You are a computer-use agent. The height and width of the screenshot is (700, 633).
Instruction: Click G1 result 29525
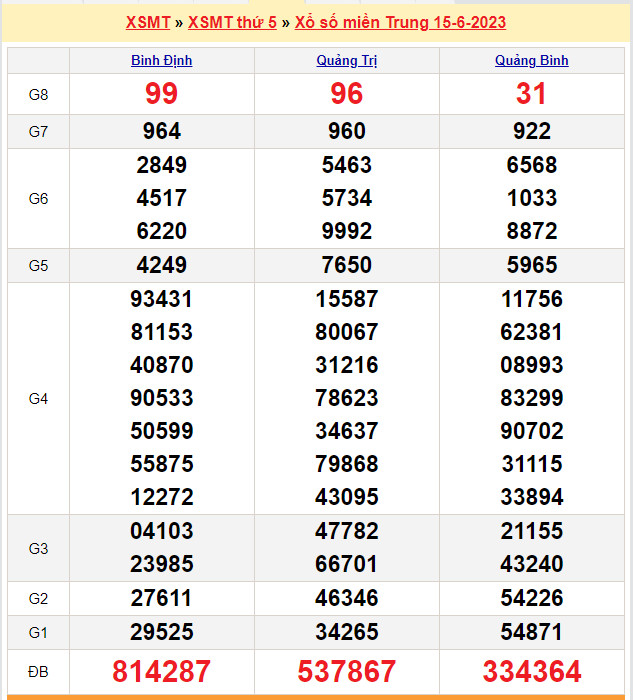click(162, 632)
